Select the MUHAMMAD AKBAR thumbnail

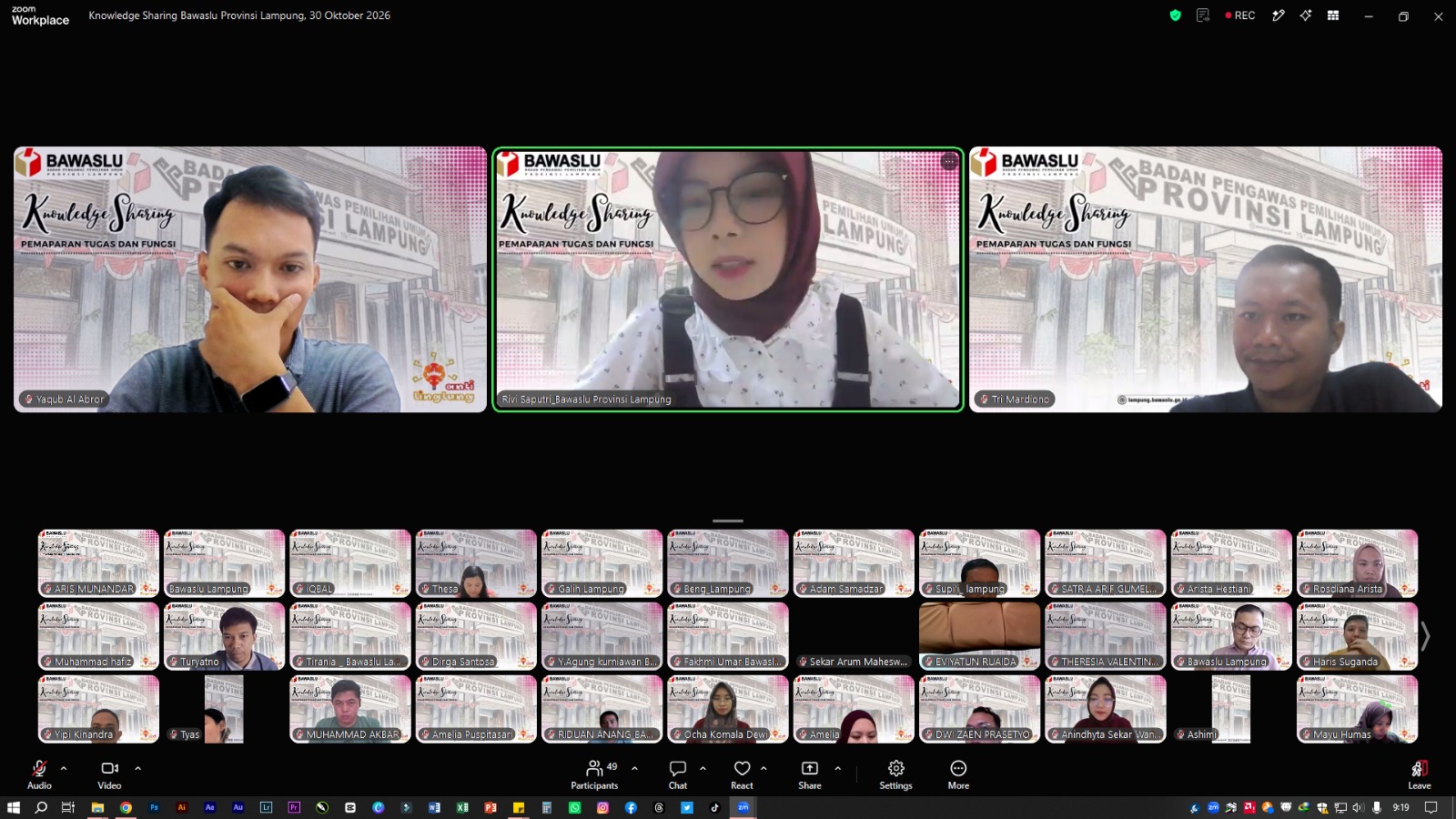350,709
